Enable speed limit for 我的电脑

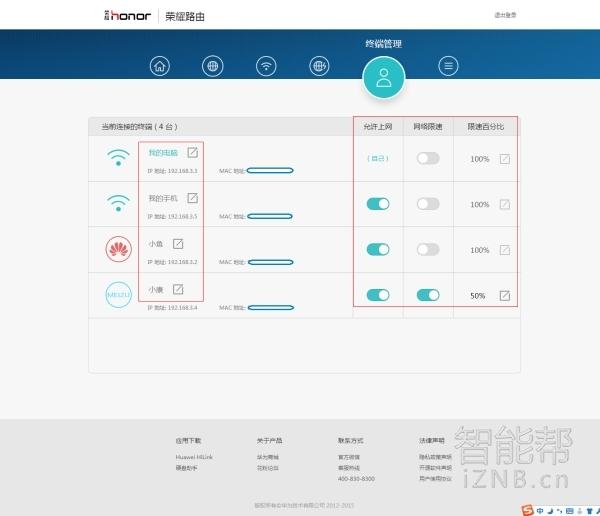pos(428,158)
